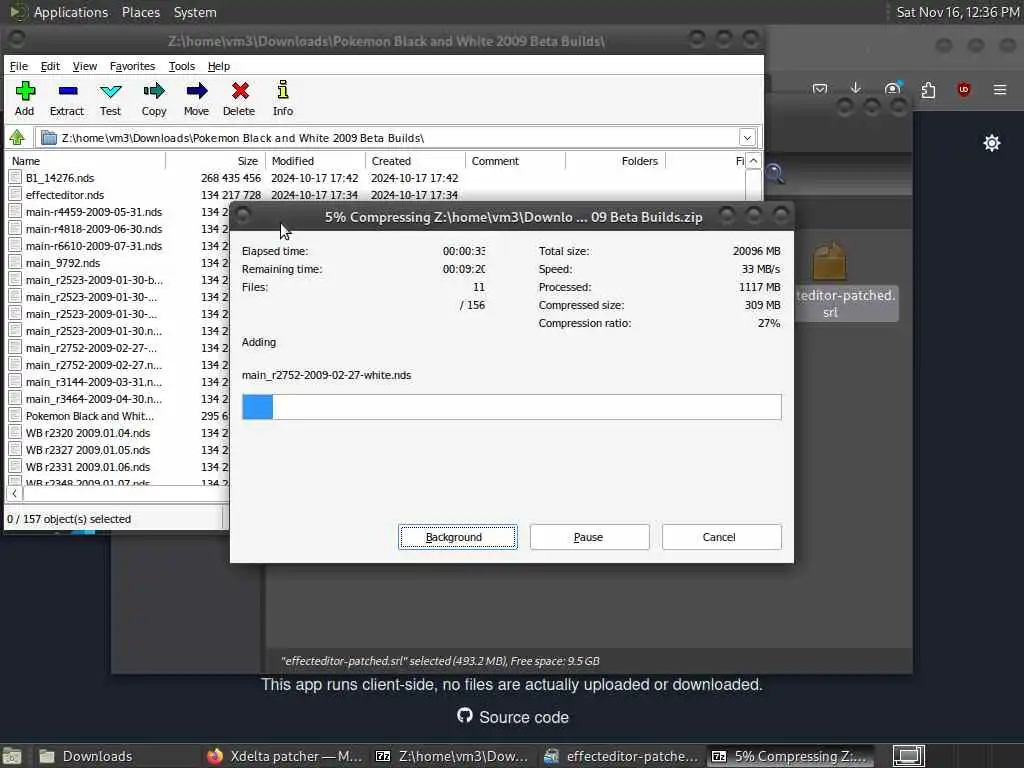Click the search magnifier icon in file manager
1024x768 pixels.
point(775,173)
